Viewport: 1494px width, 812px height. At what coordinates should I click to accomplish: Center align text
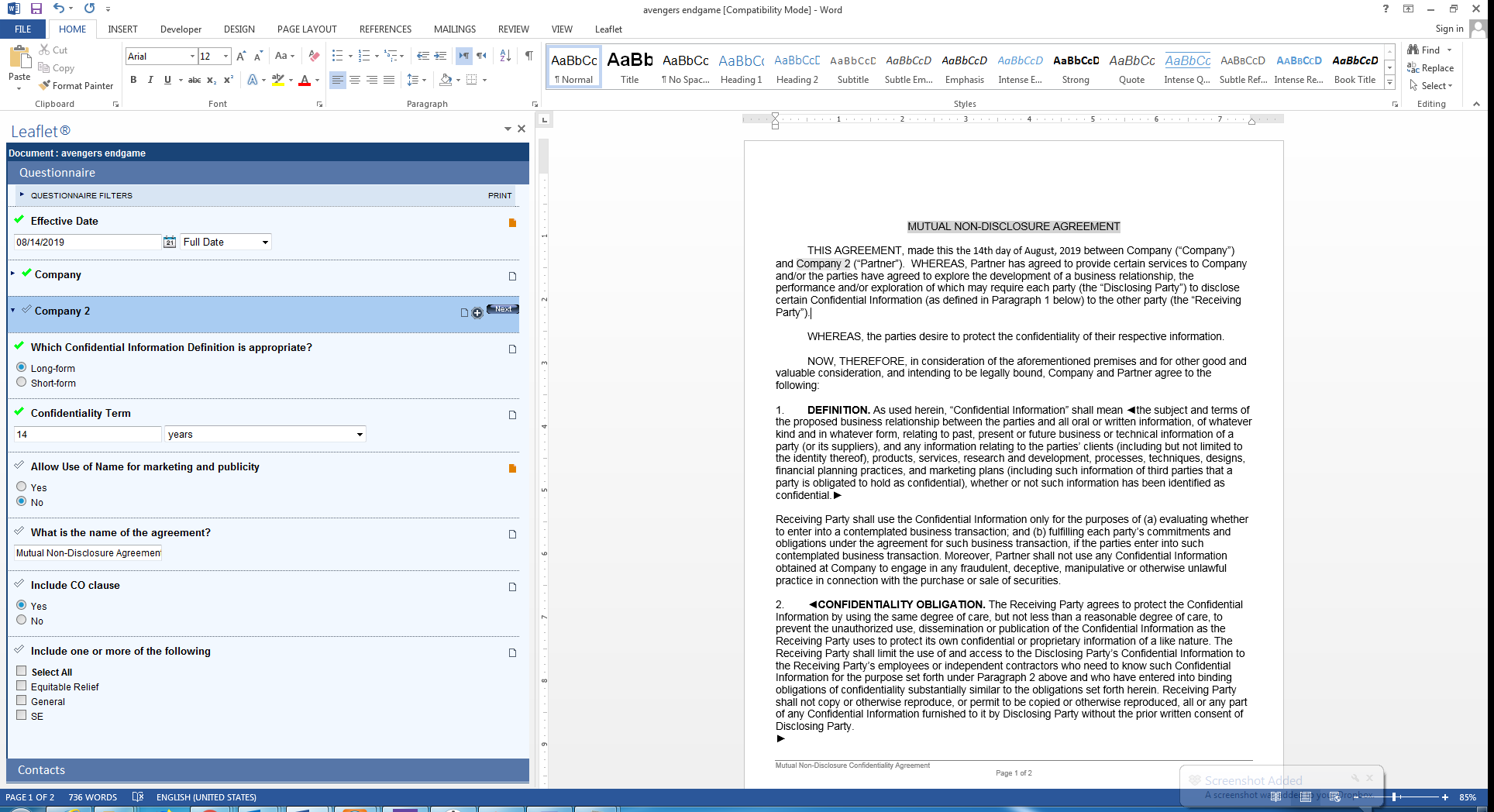[355, 80]
